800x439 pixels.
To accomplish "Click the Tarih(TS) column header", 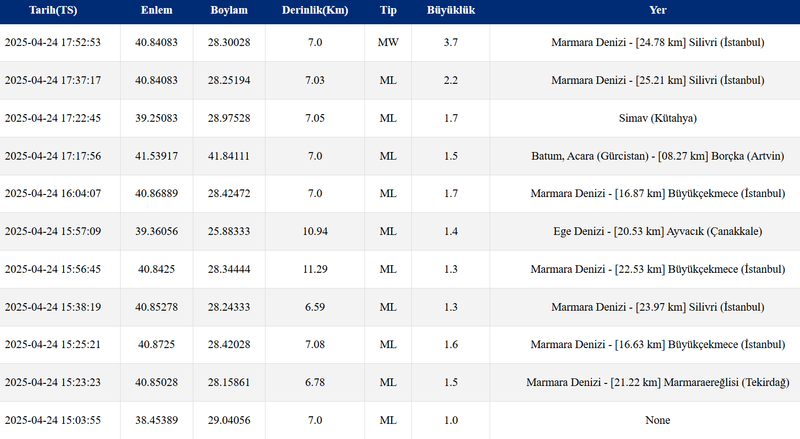I will click(51, 10).
